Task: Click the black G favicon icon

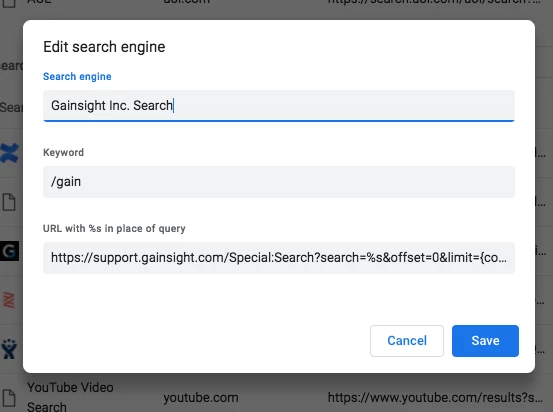Action: point(9,251)
